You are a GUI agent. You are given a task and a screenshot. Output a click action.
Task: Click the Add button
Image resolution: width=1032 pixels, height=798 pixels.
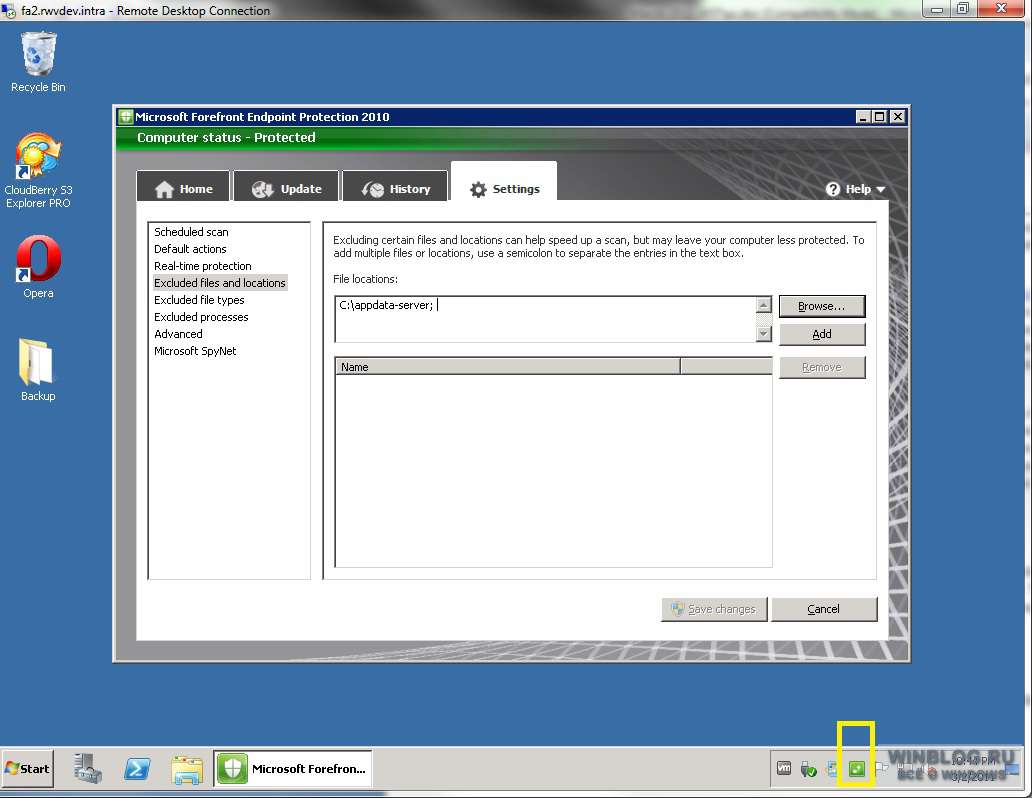point(821,334)
